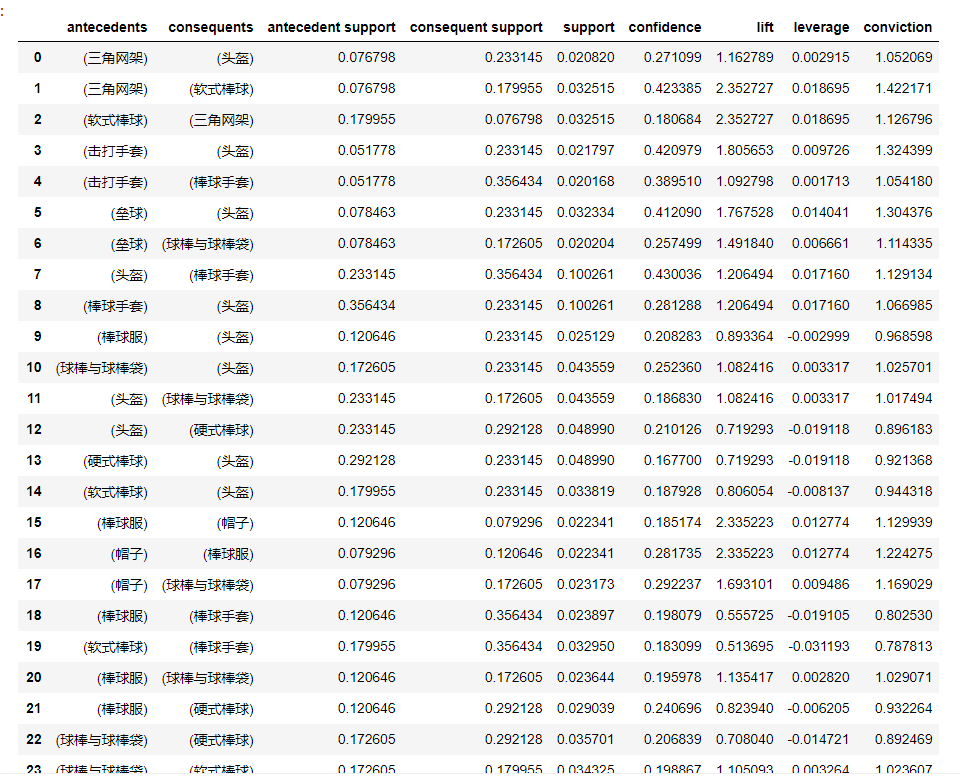Click the support value 0.023644
The width and height of the screenshot is (960, 778).
tap(586, 678)
